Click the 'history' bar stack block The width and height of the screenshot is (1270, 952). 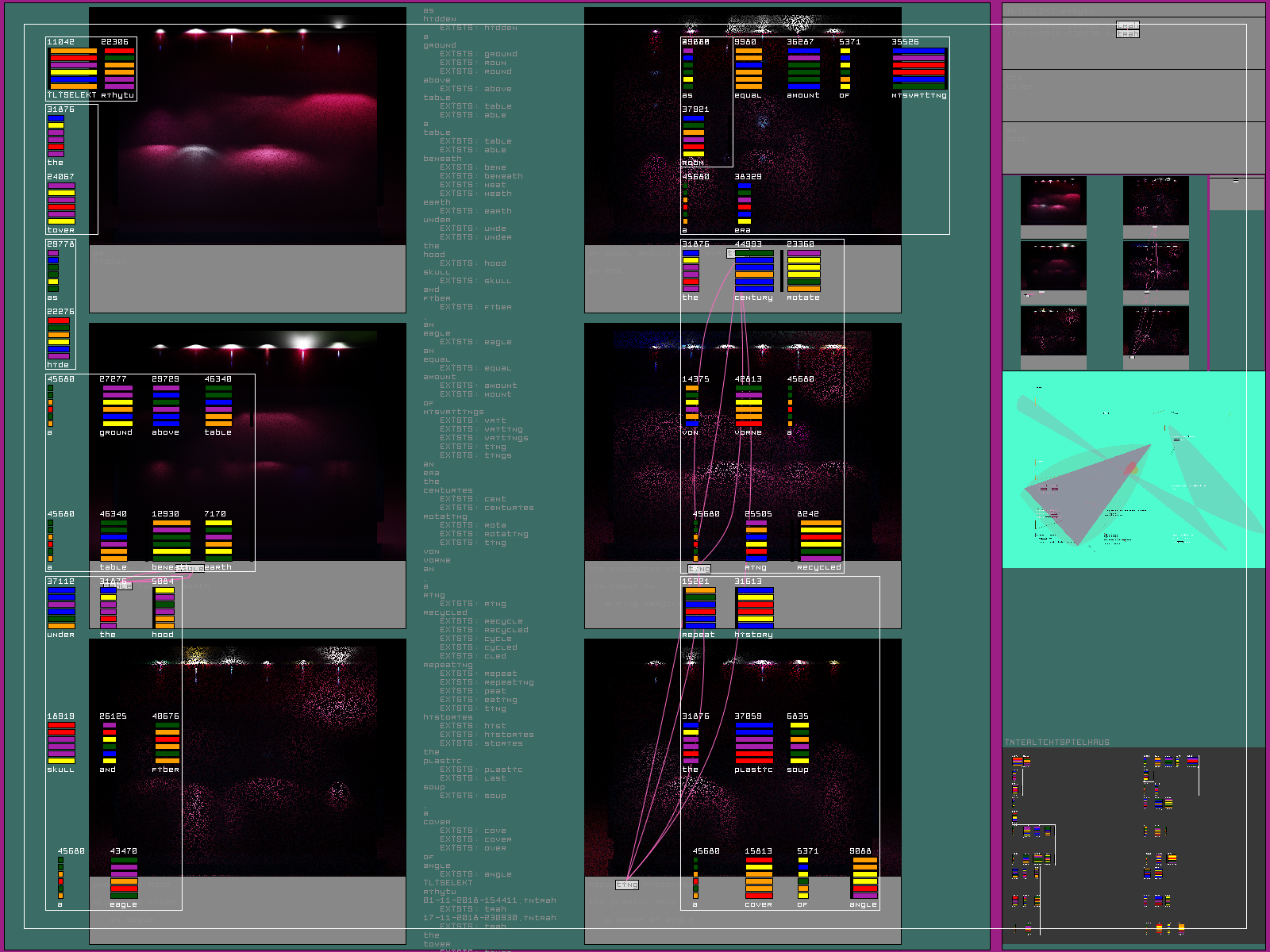pyautogui.click(x=755, y=608)
